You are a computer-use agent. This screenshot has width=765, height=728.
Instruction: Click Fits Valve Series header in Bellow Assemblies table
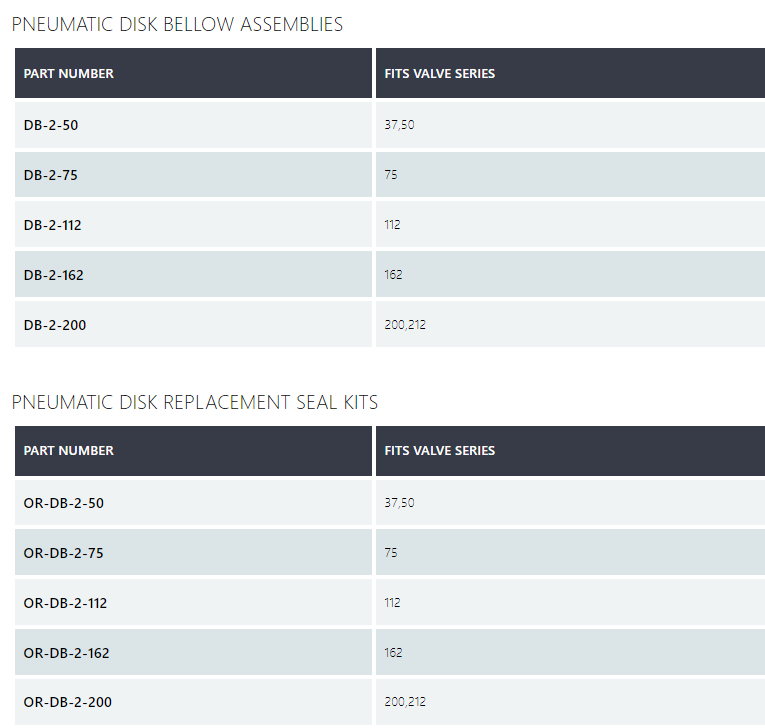439,73
